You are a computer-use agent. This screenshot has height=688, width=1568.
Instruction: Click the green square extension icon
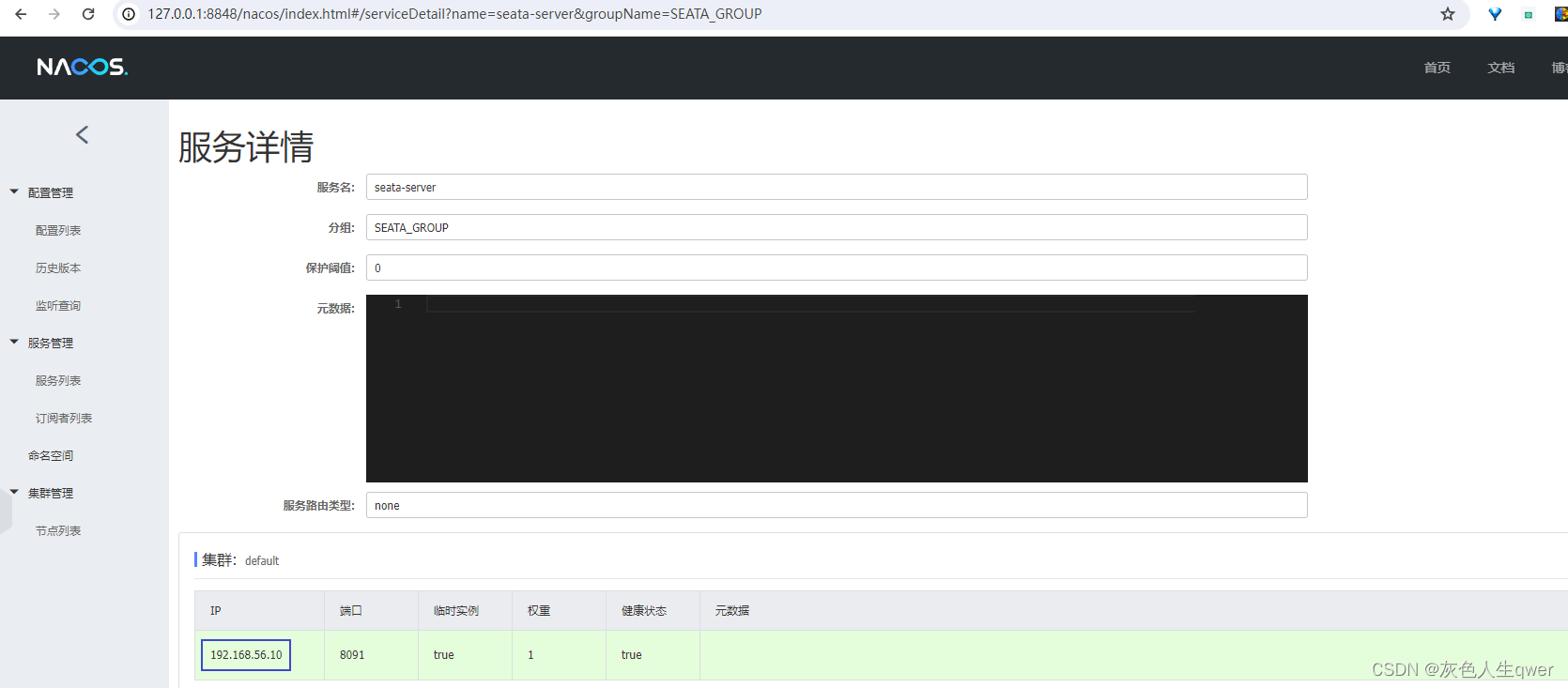[1529, 15]
